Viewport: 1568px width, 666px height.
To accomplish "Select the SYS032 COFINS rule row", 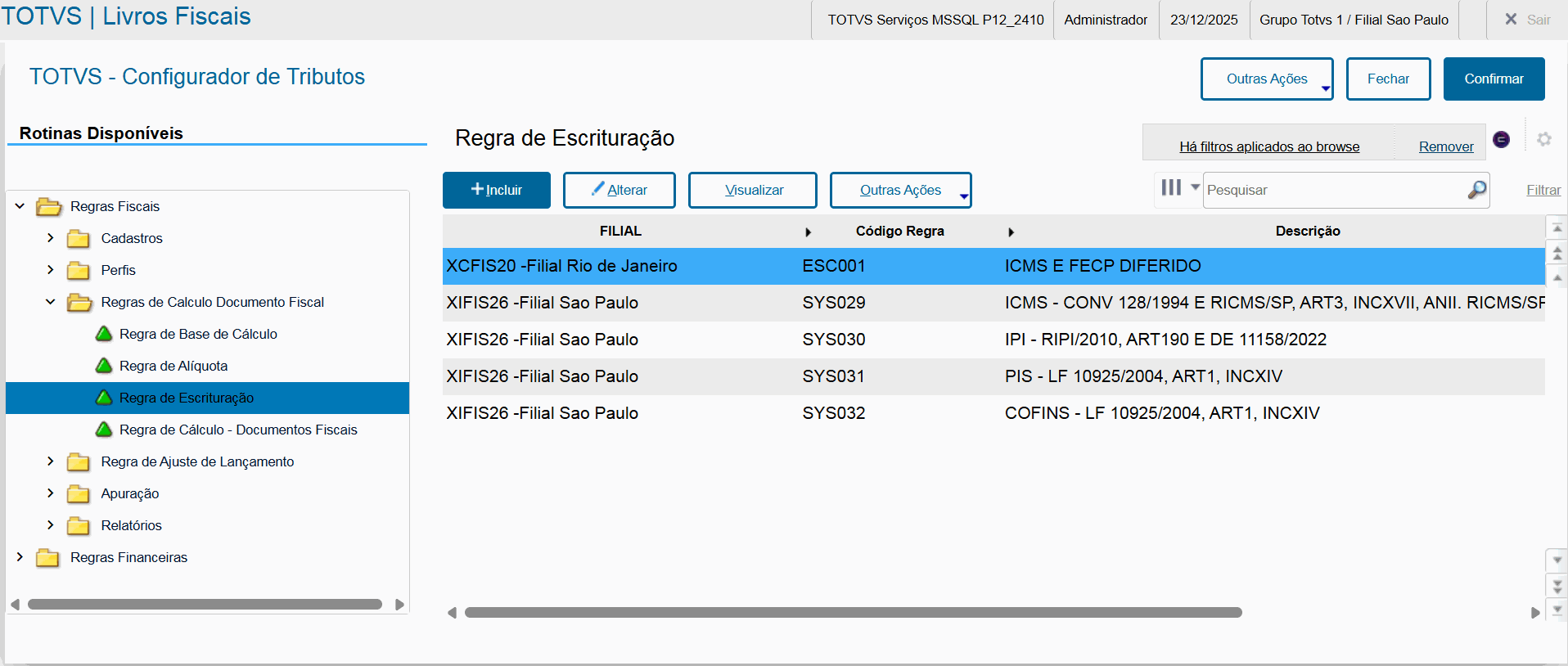I will (x=994, y=413).
